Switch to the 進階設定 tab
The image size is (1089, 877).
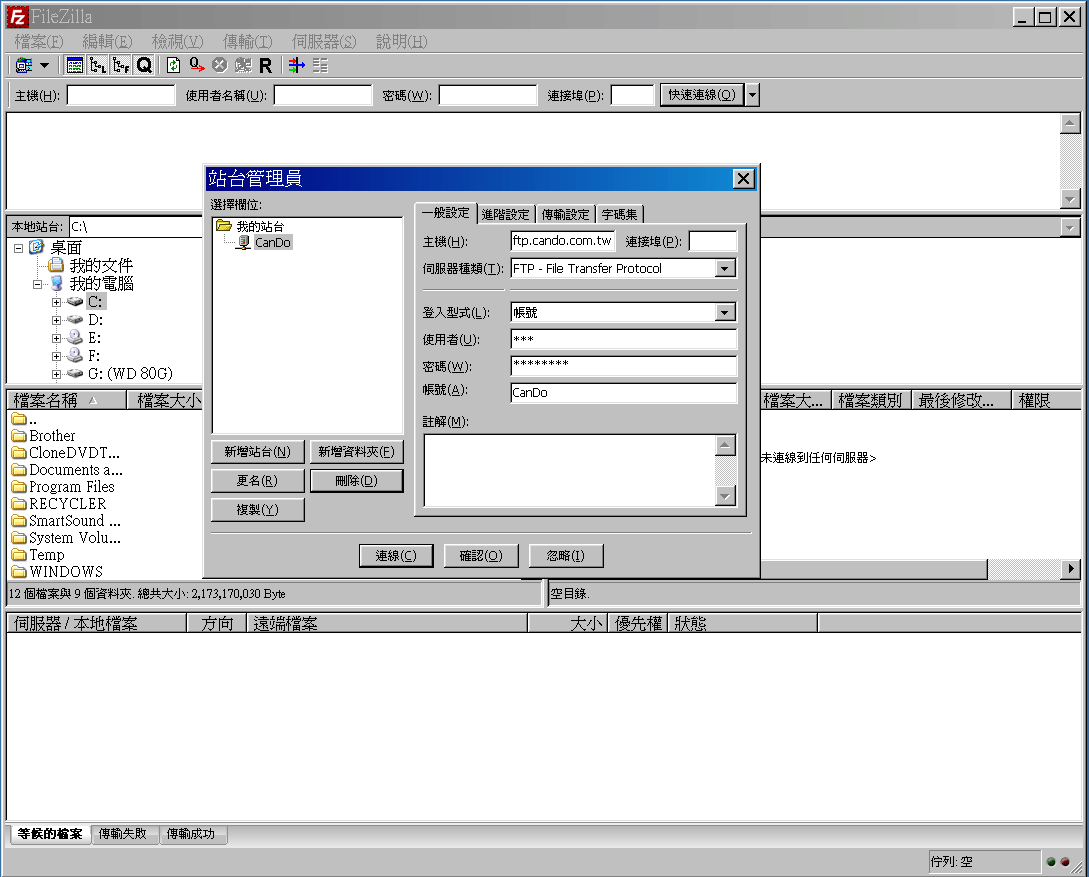click(506, 215)
